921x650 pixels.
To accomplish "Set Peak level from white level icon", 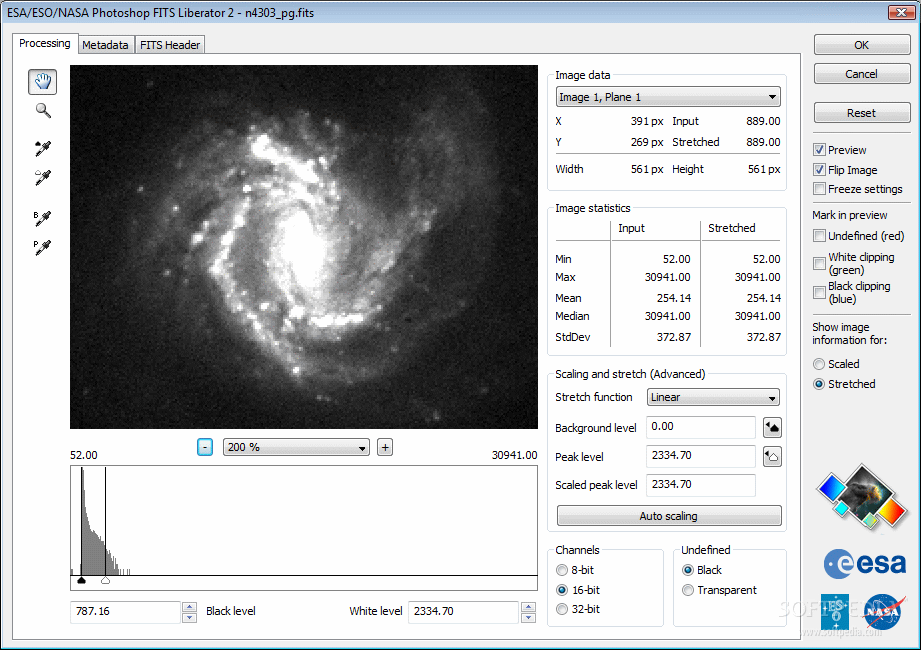I will 772,456.
